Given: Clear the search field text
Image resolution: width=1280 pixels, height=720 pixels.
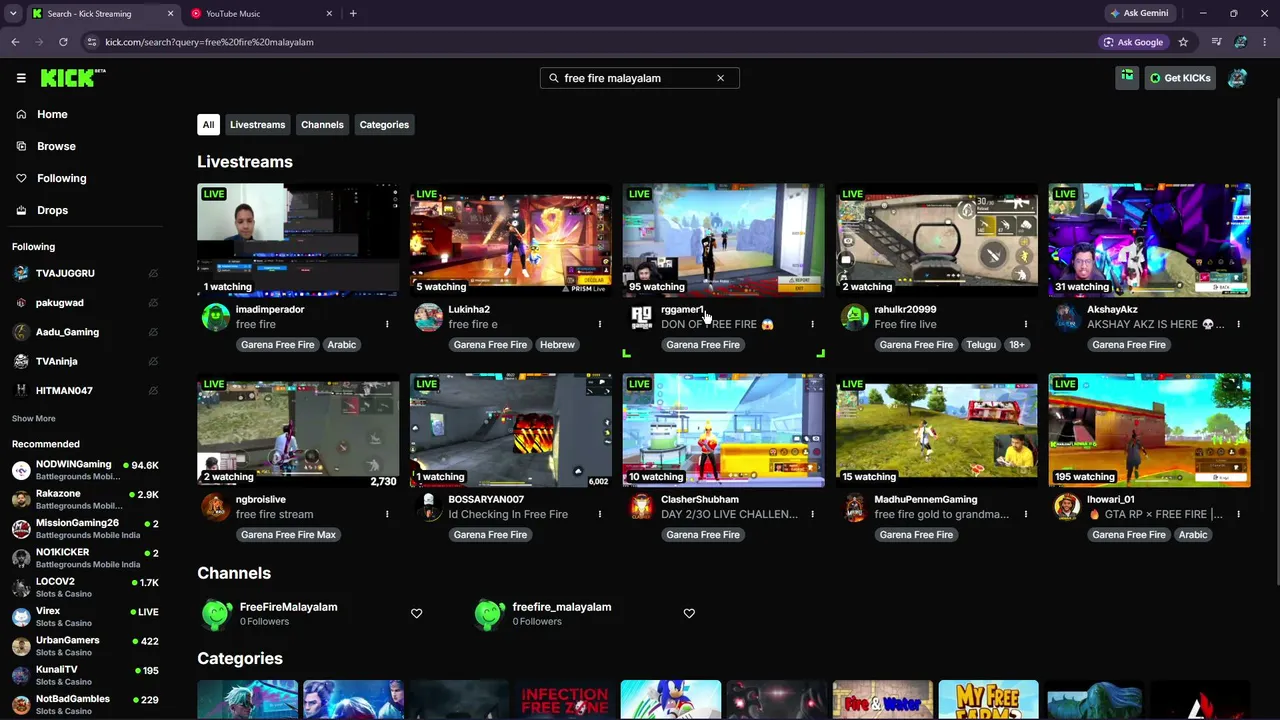Looking at the screenshot, I should (720, 78).
